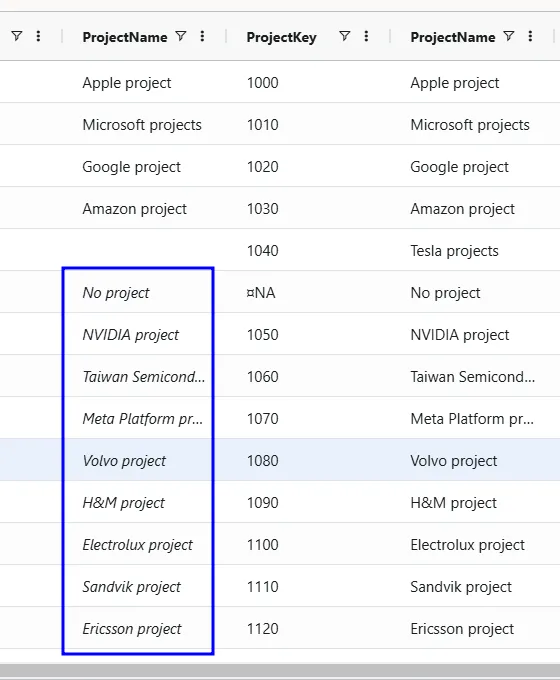
Task: Open the kebab menu in leftmost partial column
Action: pyautogui.click(x=38, y=36)
